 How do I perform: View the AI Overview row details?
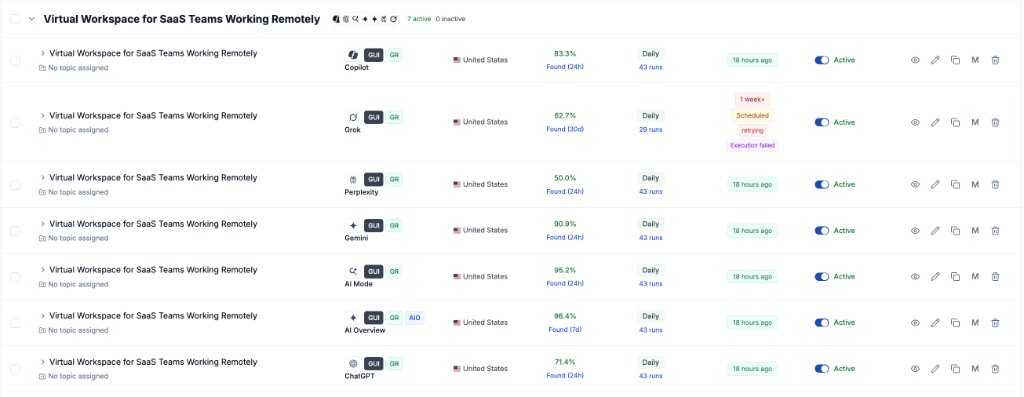click(x=915, y=323)
